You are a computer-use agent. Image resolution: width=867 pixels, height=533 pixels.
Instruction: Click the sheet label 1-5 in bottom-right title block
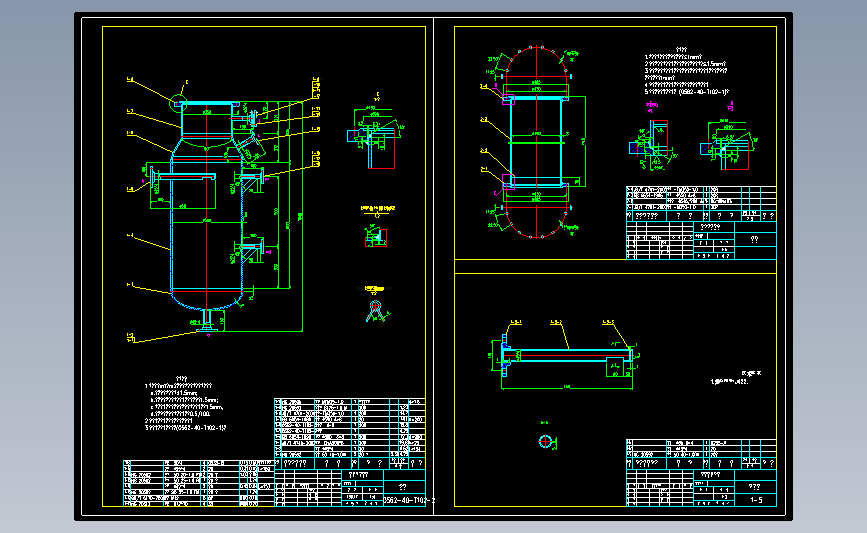[x=756, y=500]
